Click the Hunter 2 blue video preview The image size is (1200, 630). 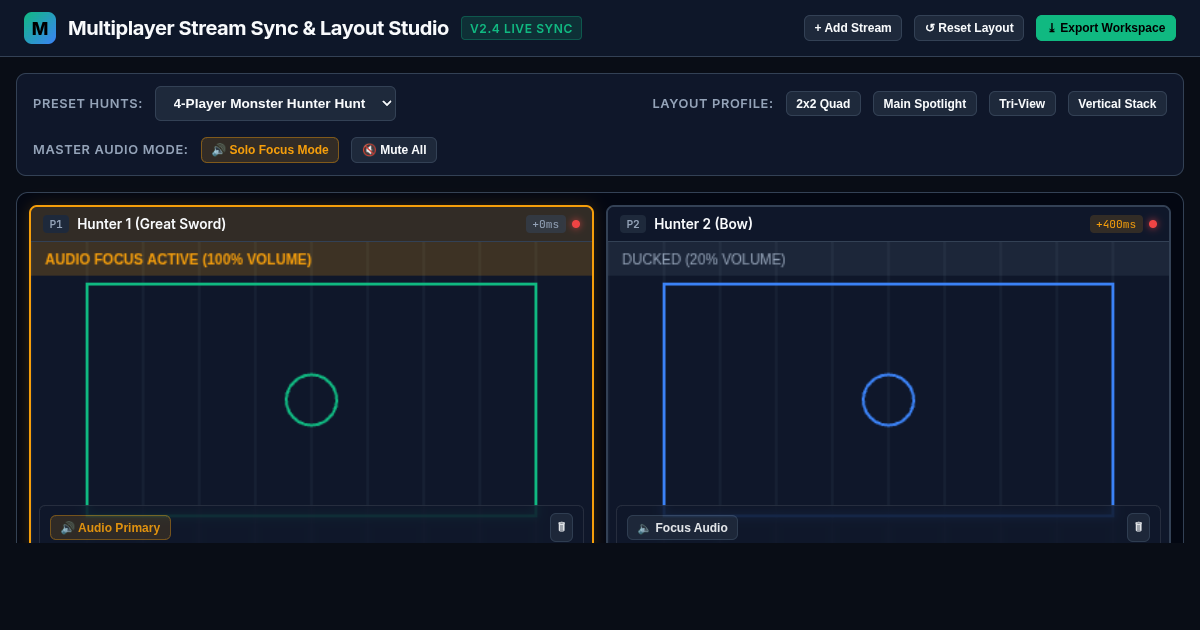[888, 399]
